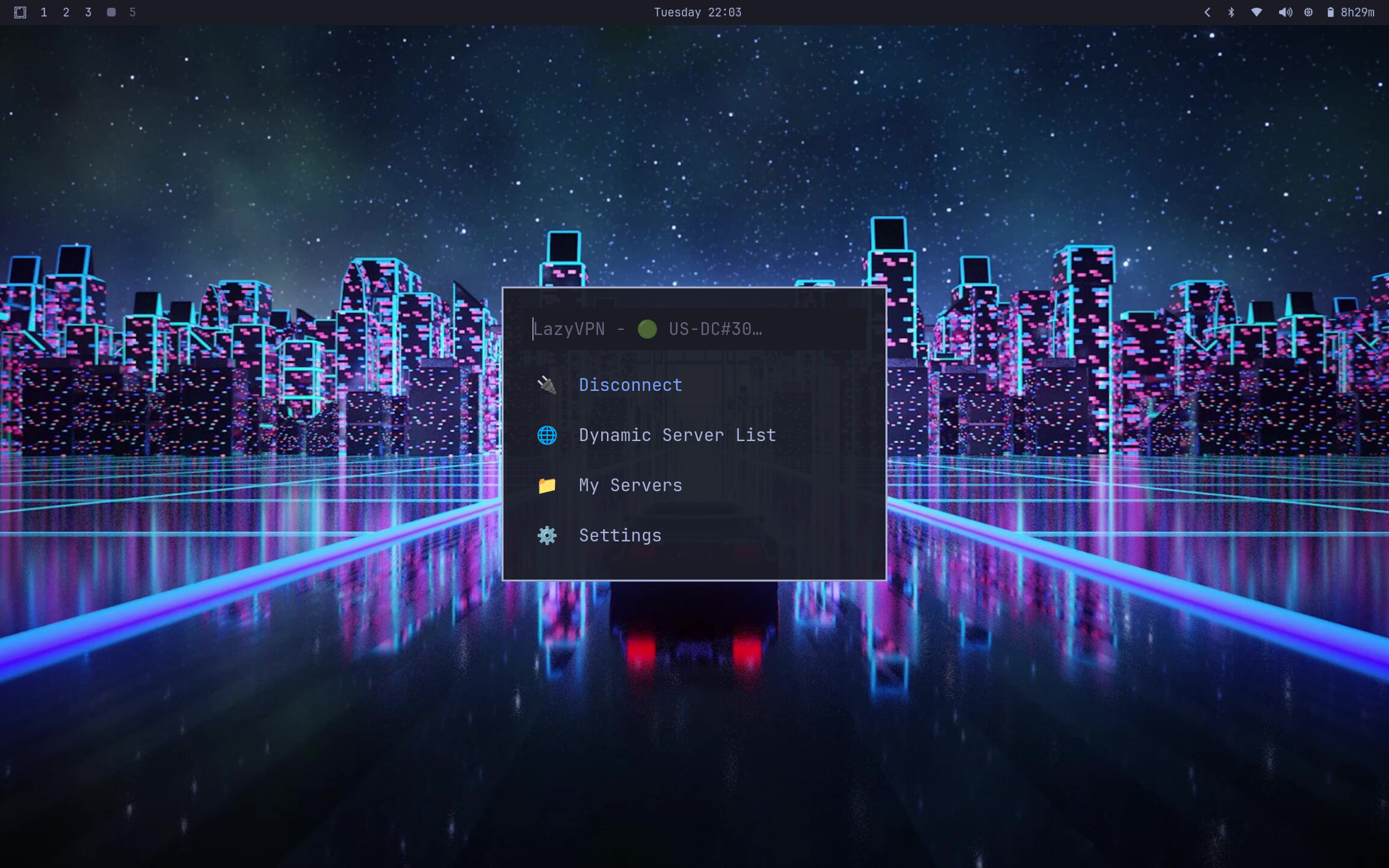Open the Wi-Fi network indicator
This screenshot has height=868, width=1389.
(x=1256, y=12)
